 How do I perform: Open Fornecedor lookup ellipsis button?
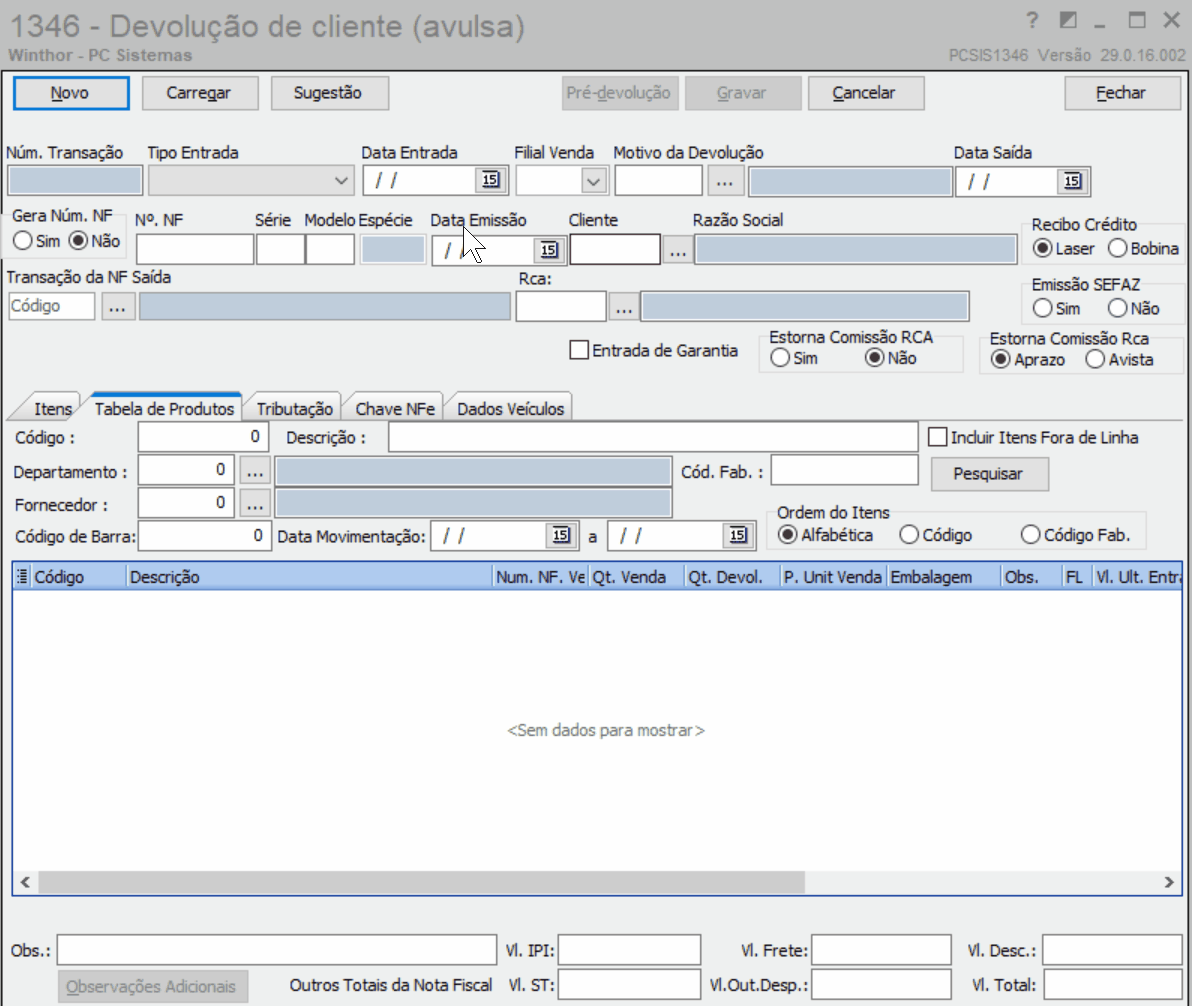point(255,503)
